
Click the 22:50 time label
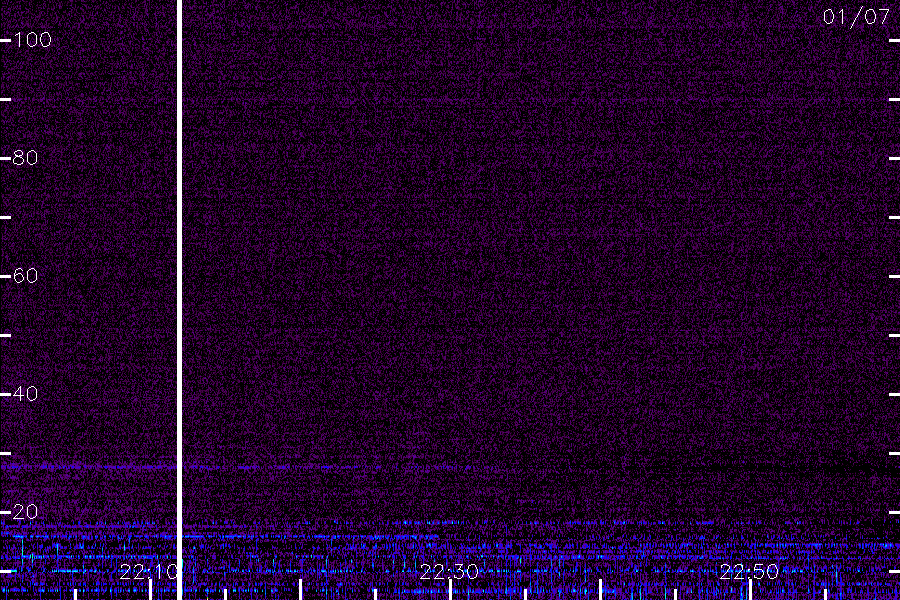[x=749, y=572]
